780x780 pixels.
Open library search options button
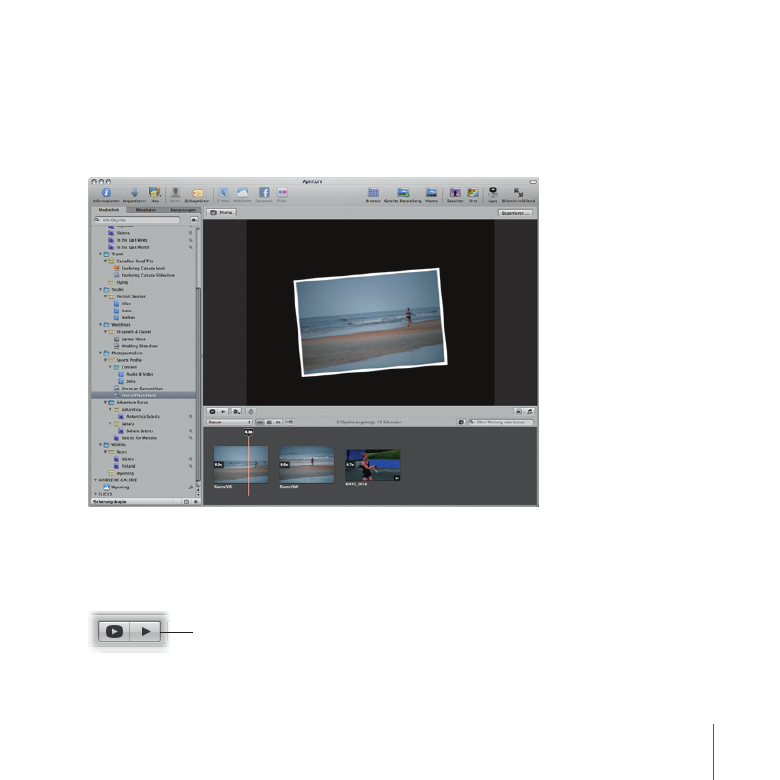tap(194, 219)
